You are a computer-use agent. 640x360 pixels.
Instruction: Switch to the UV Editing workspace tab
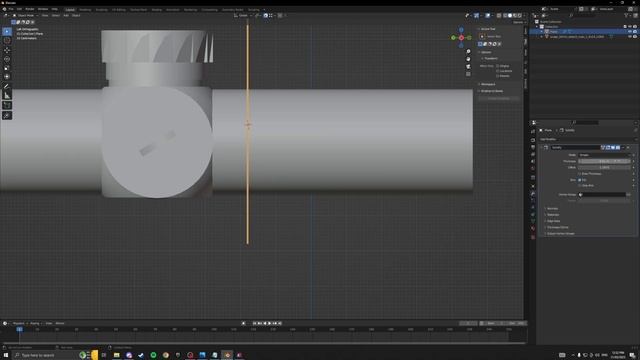pyautogui.click(x=119, y=9)
